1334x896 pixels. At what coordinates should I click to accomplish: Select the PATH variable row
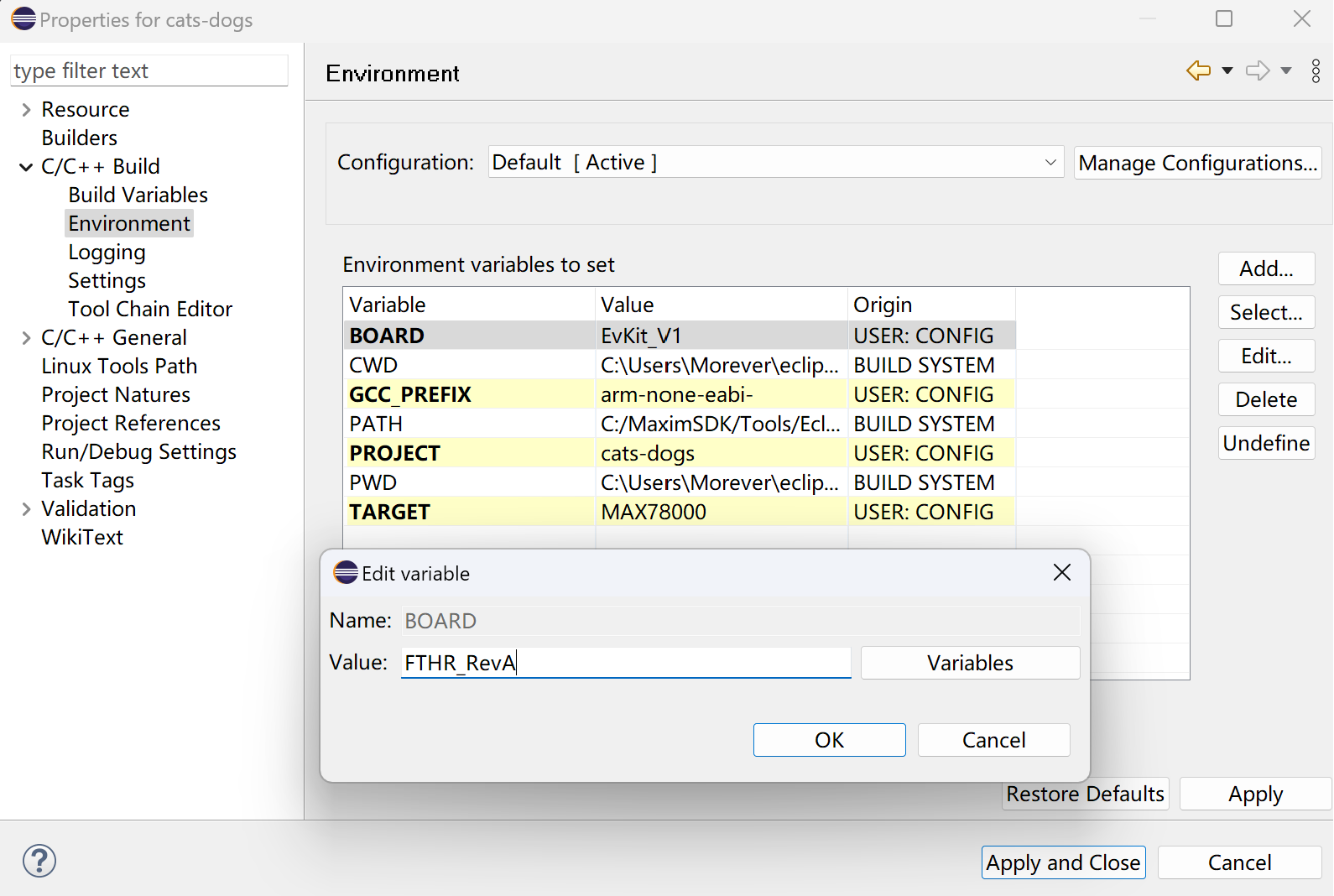point(680,424)
